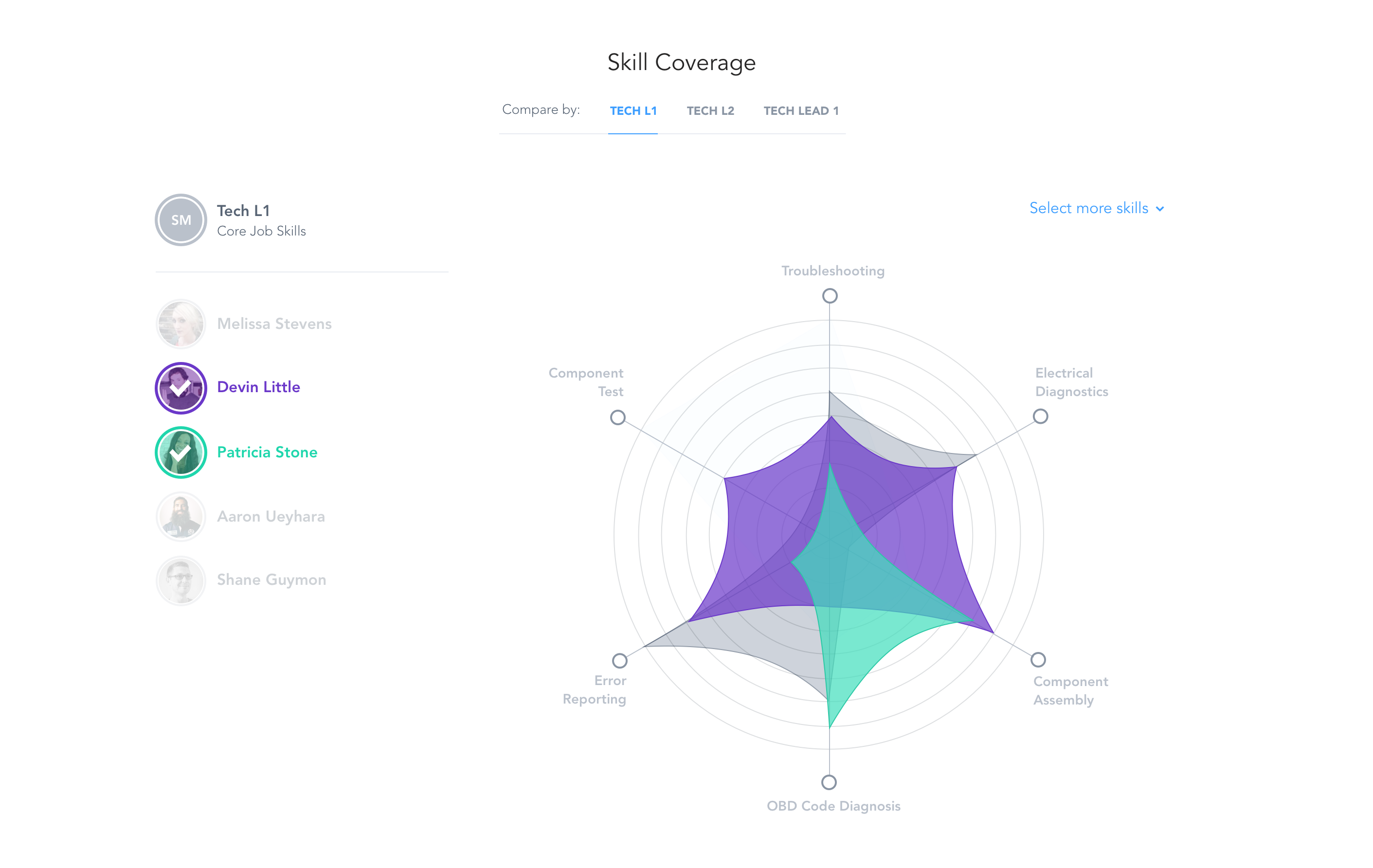This screenshot has height=868, width=1373.
Task: Switch to the TECH LEAD 1 tab
Action: (x=800, y=111)
